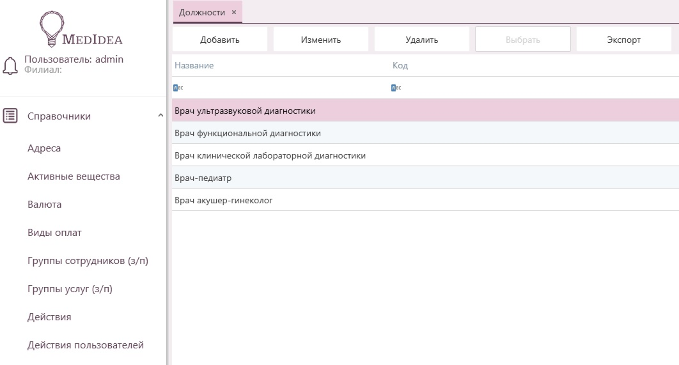Open the Валюта reference
Viewport: 679px width, 365px height.
pos(44,204)
